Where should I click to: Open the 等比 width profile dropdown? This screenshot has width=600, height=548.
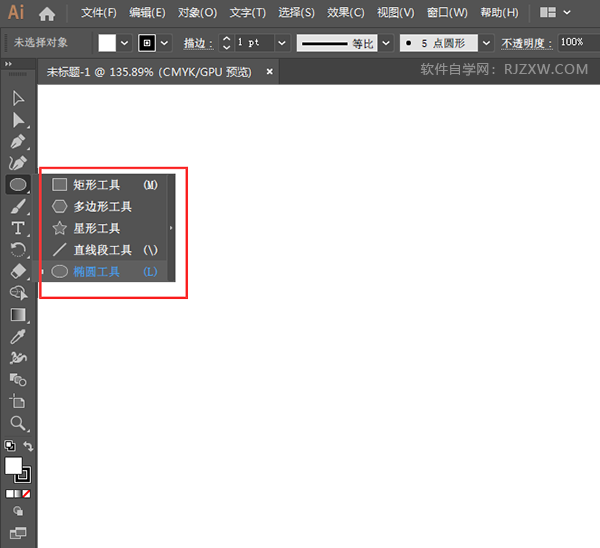[386, 43]
